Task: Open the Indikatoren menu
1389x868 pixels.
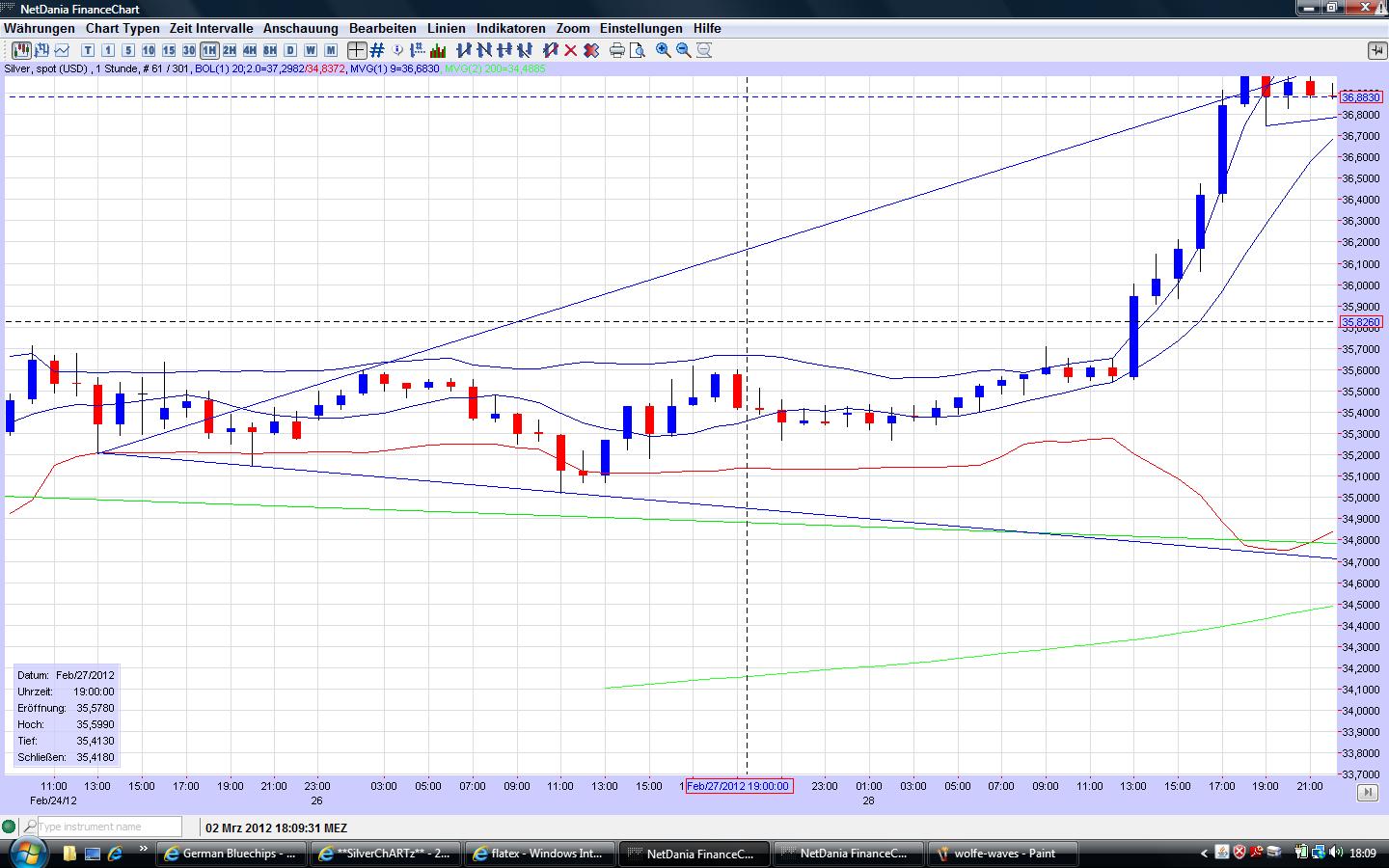Action: (511, 29)
